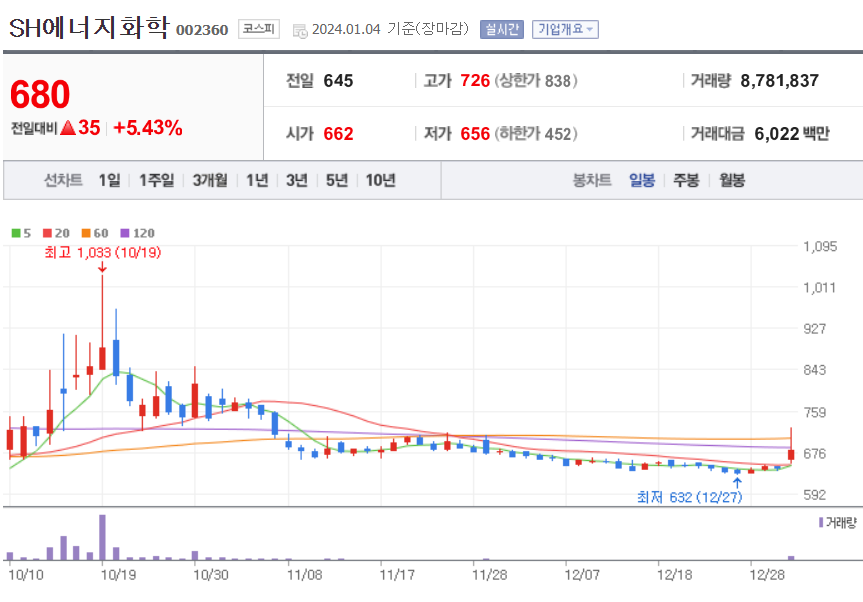Viewport: 863px width, 602px height.
Task: Switch to 일봉 daily candle chart
Action: pyautogui.click(x=642, y=180)
